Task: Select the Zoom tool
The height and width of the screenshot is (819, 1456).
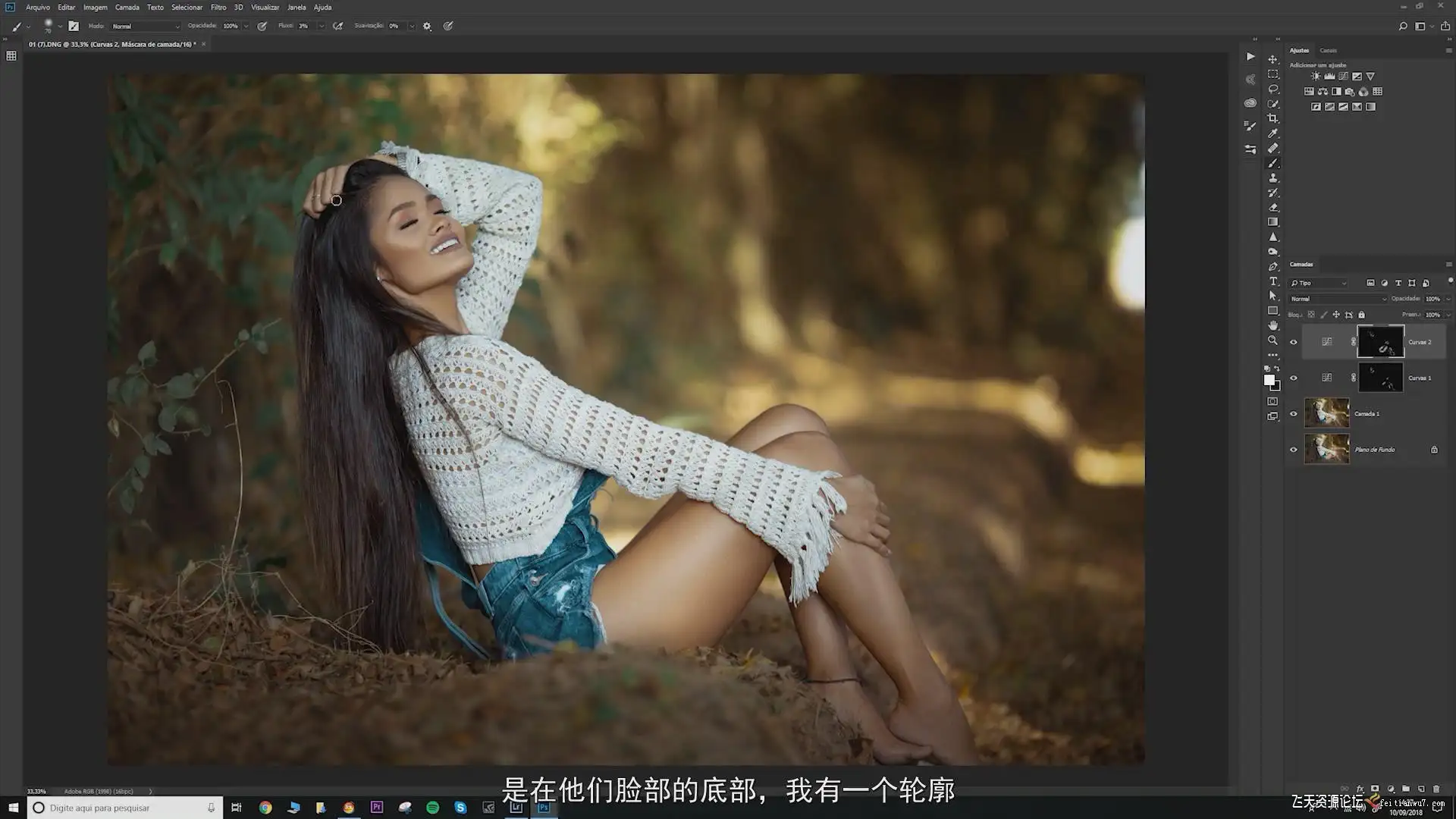Action: pos(1273,340)
